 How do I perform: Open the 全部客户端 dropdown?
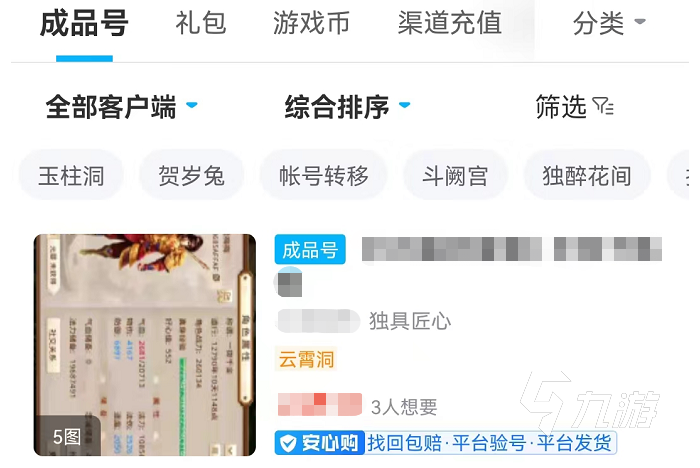(x=121, y=107)
